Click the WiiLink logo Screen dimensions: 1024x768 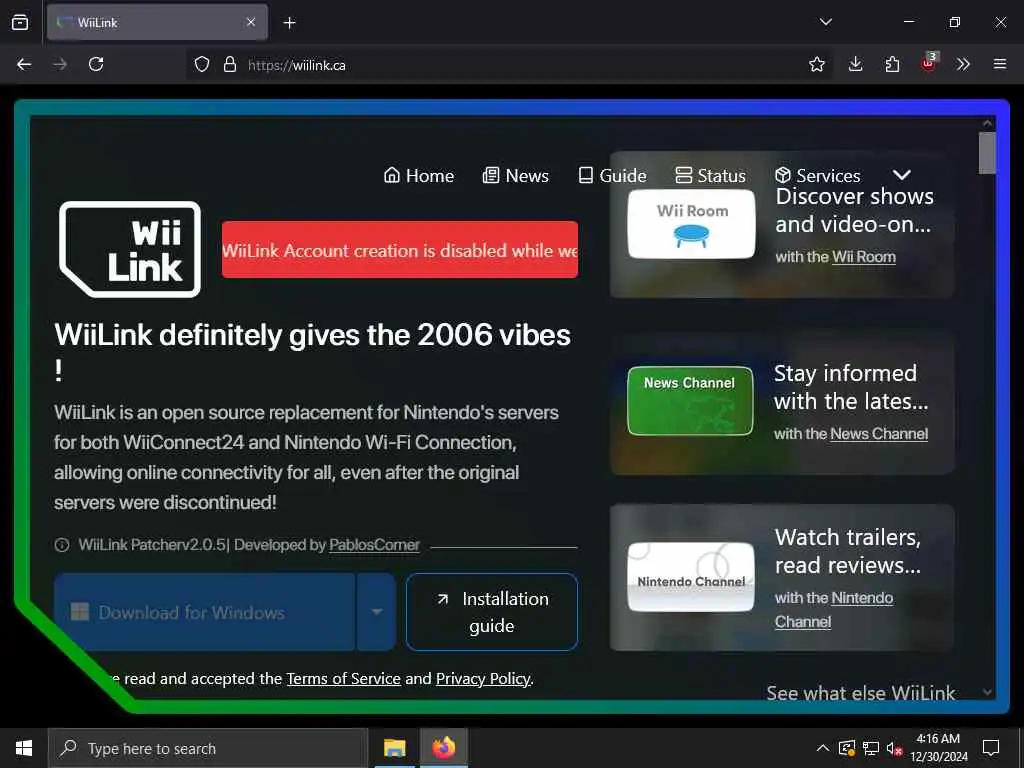tap(130, 249)
